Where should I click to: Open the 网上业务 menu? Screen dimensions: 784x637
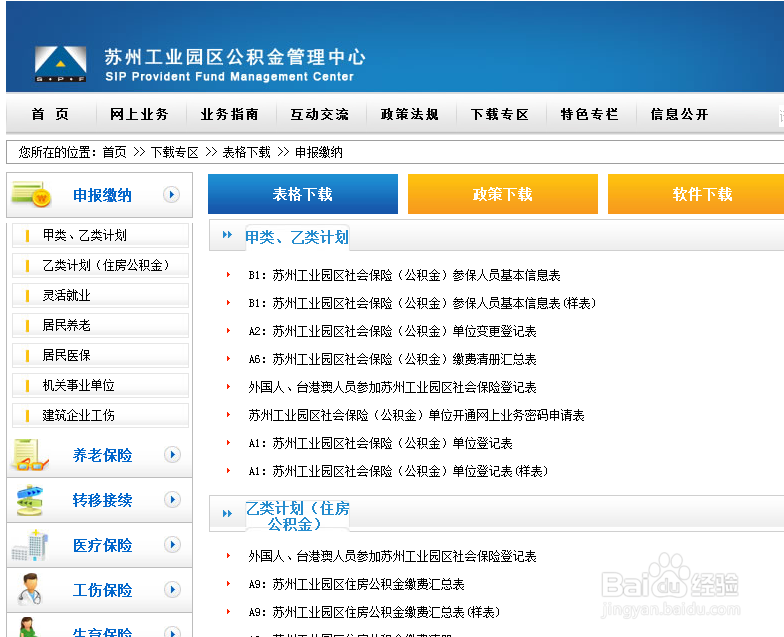pyautogui.click(x=139, y=114)
